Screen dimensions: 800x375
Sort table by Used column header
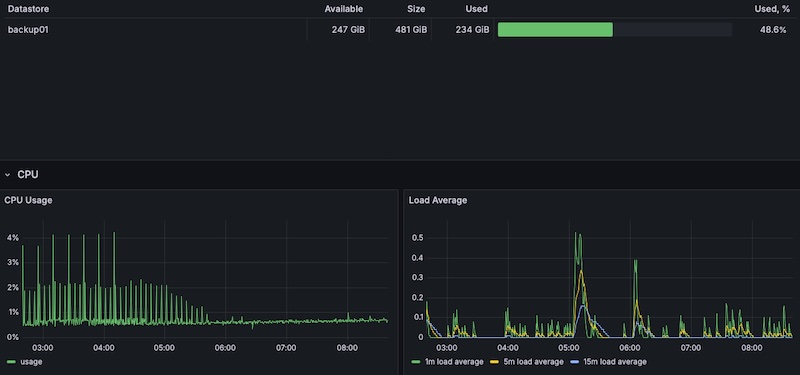(477, 9)
